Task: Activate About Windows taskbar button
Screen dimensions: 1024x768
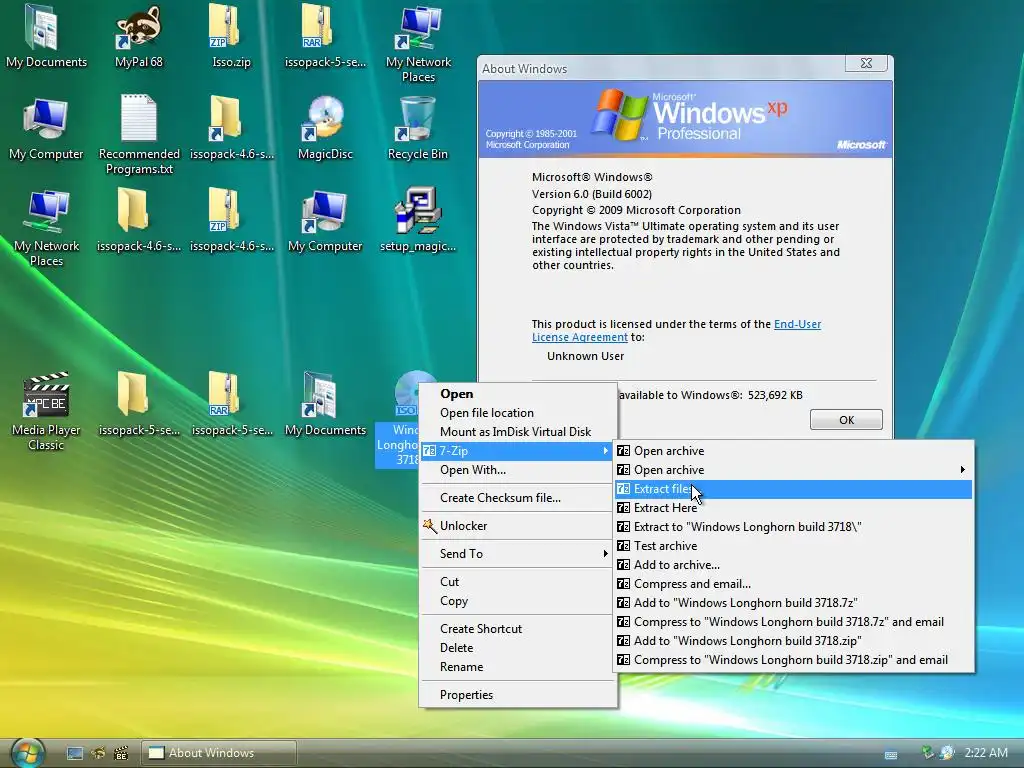Action: point(219,752)
